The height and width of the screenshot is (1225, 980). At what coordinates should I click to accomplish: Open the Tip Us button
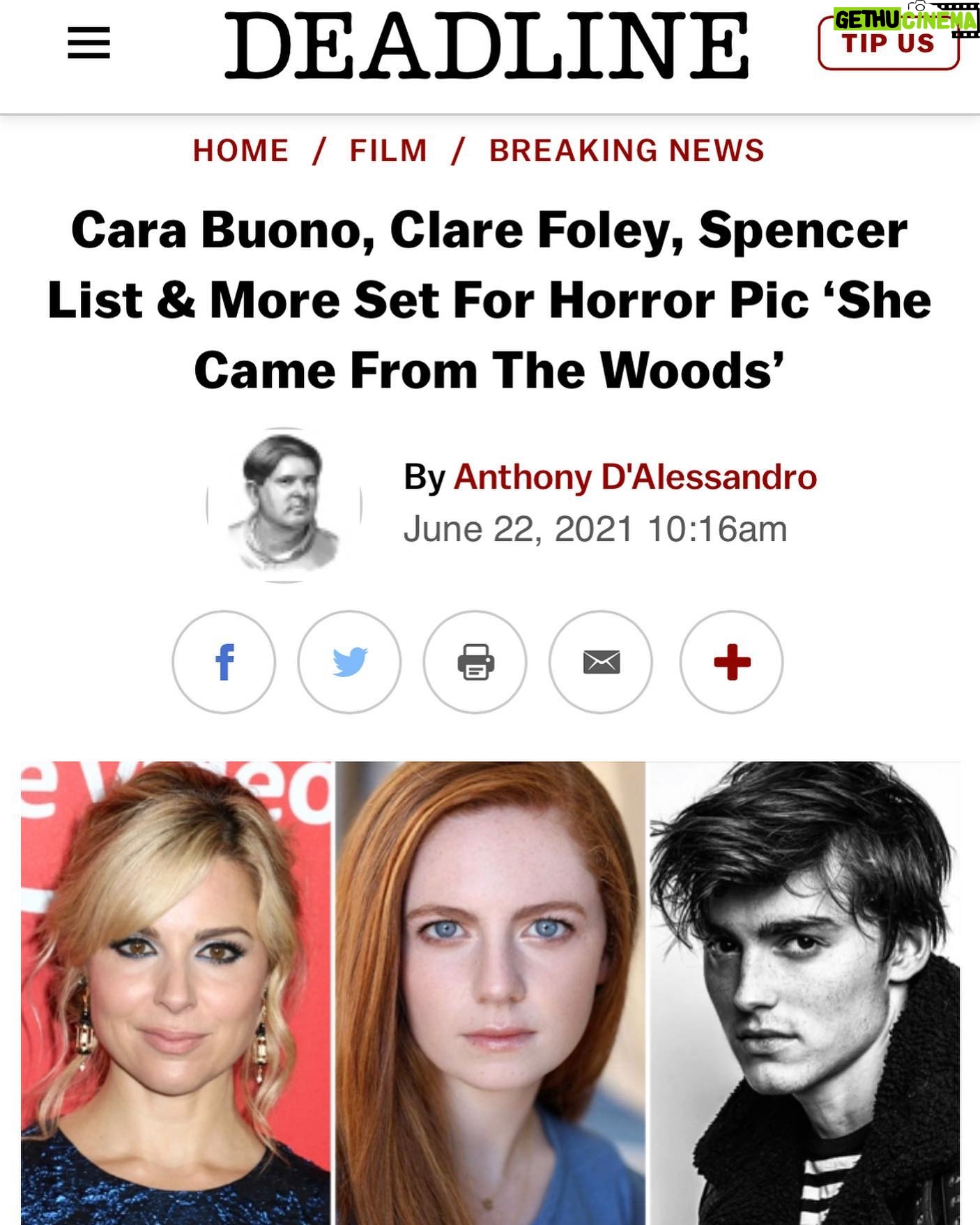[889, 45]
